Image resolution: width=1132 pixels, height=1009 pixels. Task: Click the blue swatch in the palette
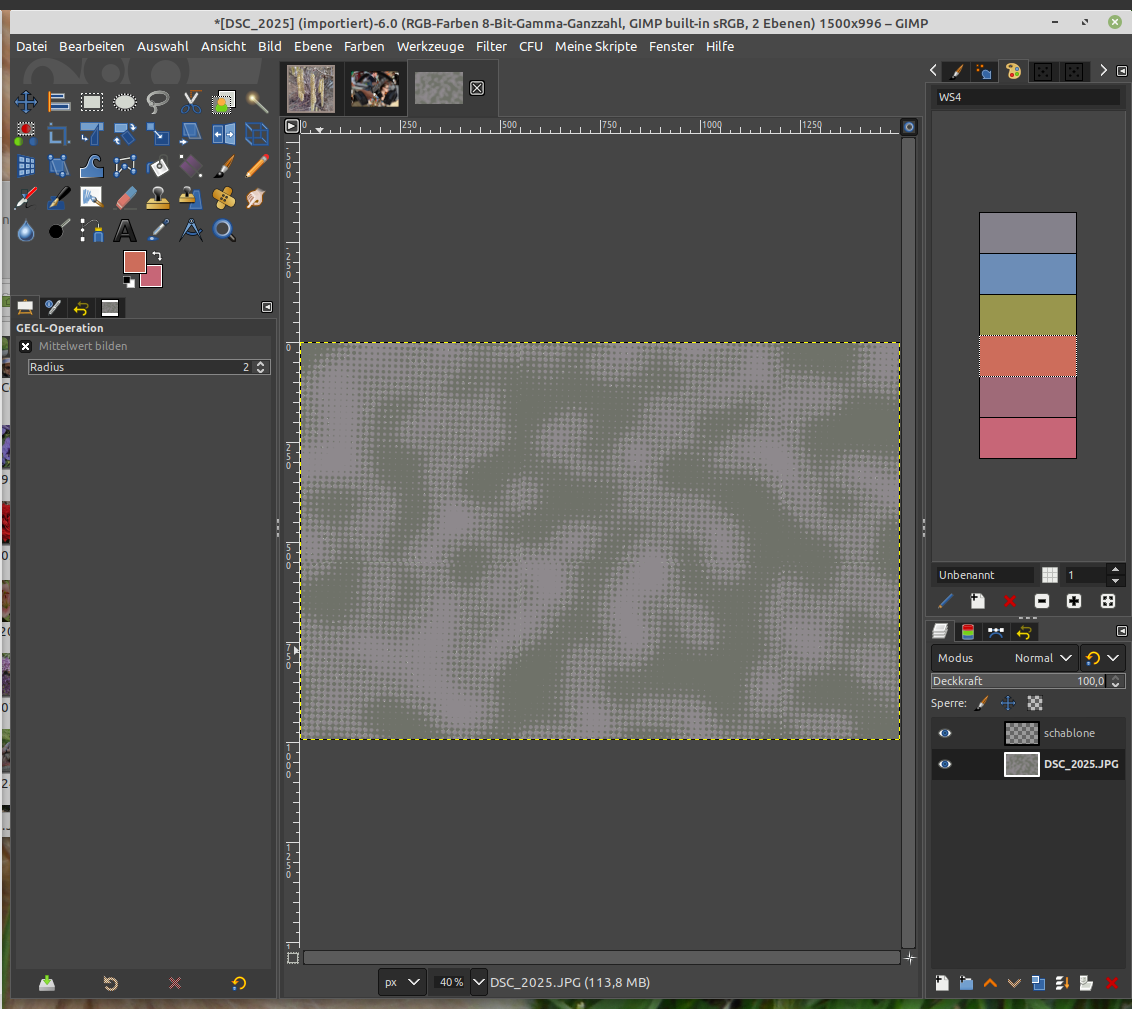point(1027,274)
